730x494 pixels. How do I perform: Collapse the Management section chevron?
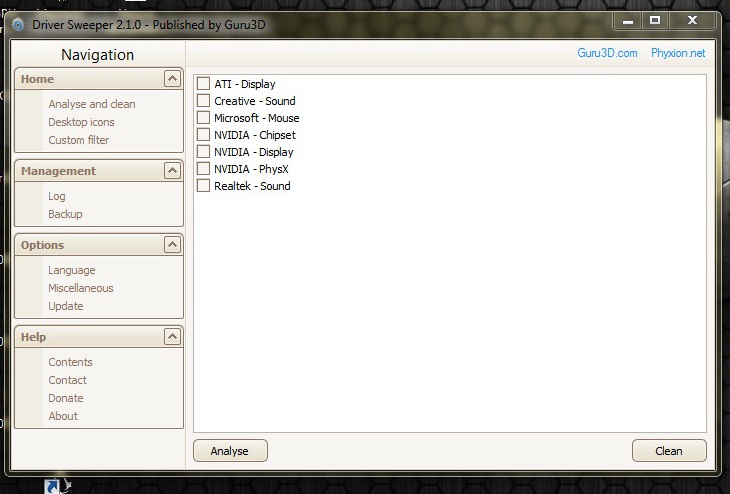[172, 171]
